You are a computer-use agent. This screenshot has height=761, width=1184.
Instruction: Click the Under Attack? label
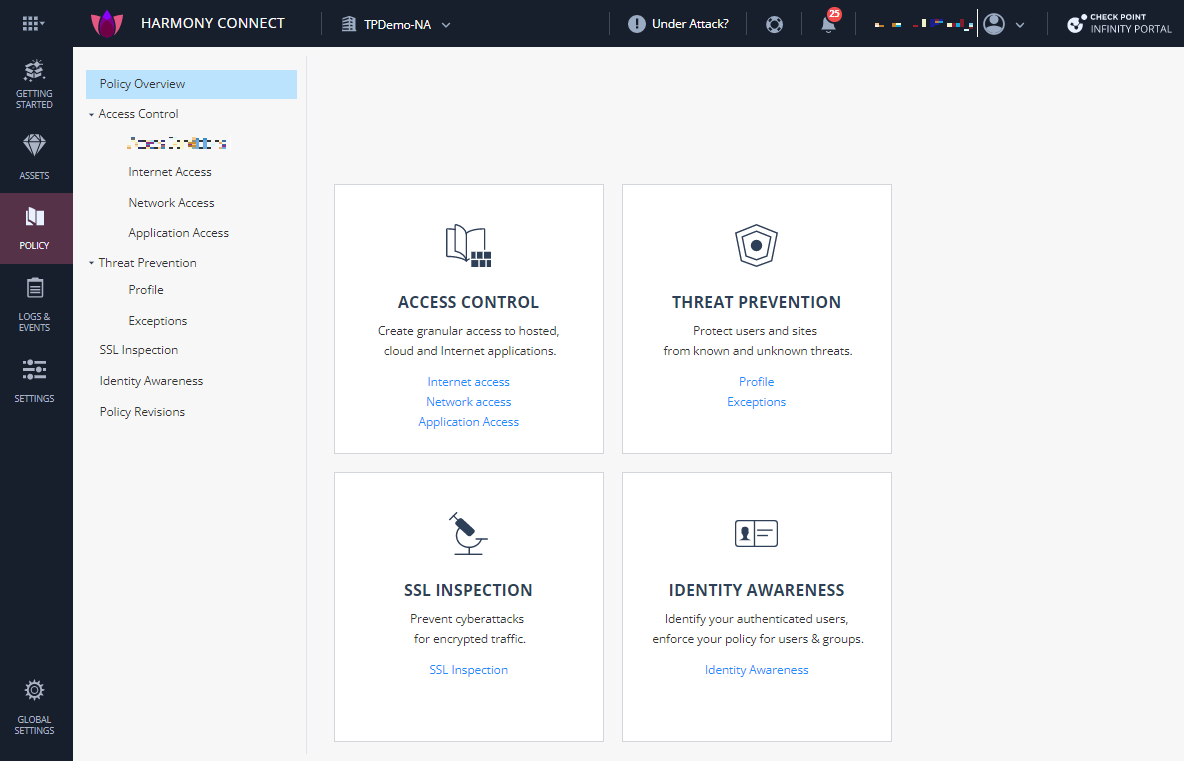(690, 24)
